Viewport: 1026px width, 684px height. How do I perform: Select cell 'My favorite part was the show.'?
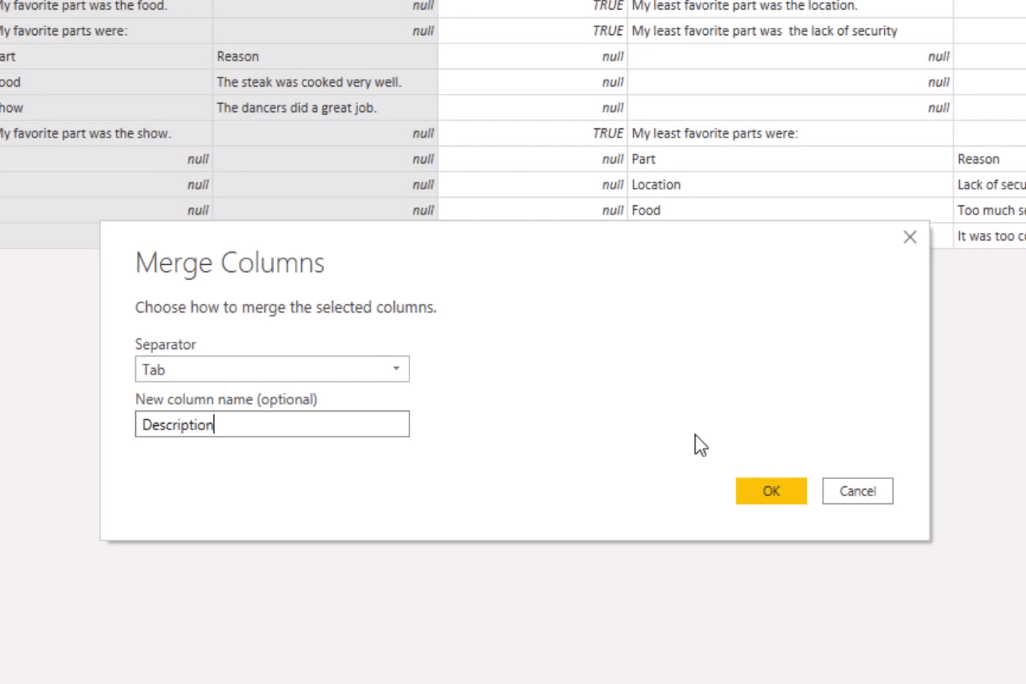click(105, 134)
